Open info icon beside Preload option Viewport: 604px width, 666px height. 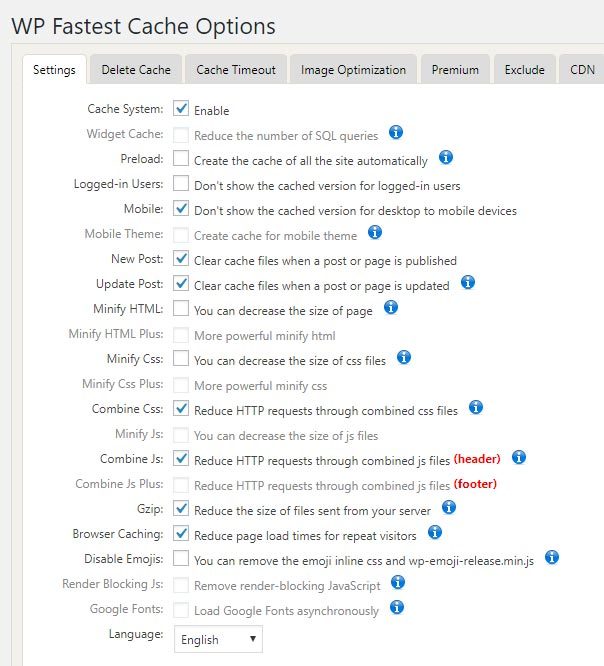point(446,158)
